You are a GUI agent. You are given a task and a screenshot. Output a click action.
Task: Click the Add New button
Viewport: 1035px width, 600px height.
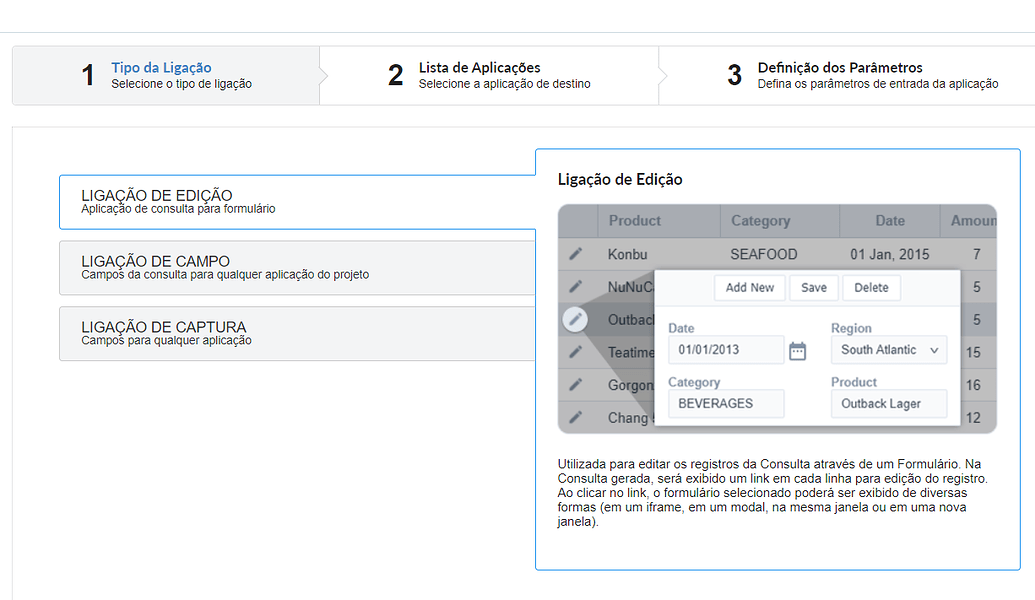click(749, 287)
